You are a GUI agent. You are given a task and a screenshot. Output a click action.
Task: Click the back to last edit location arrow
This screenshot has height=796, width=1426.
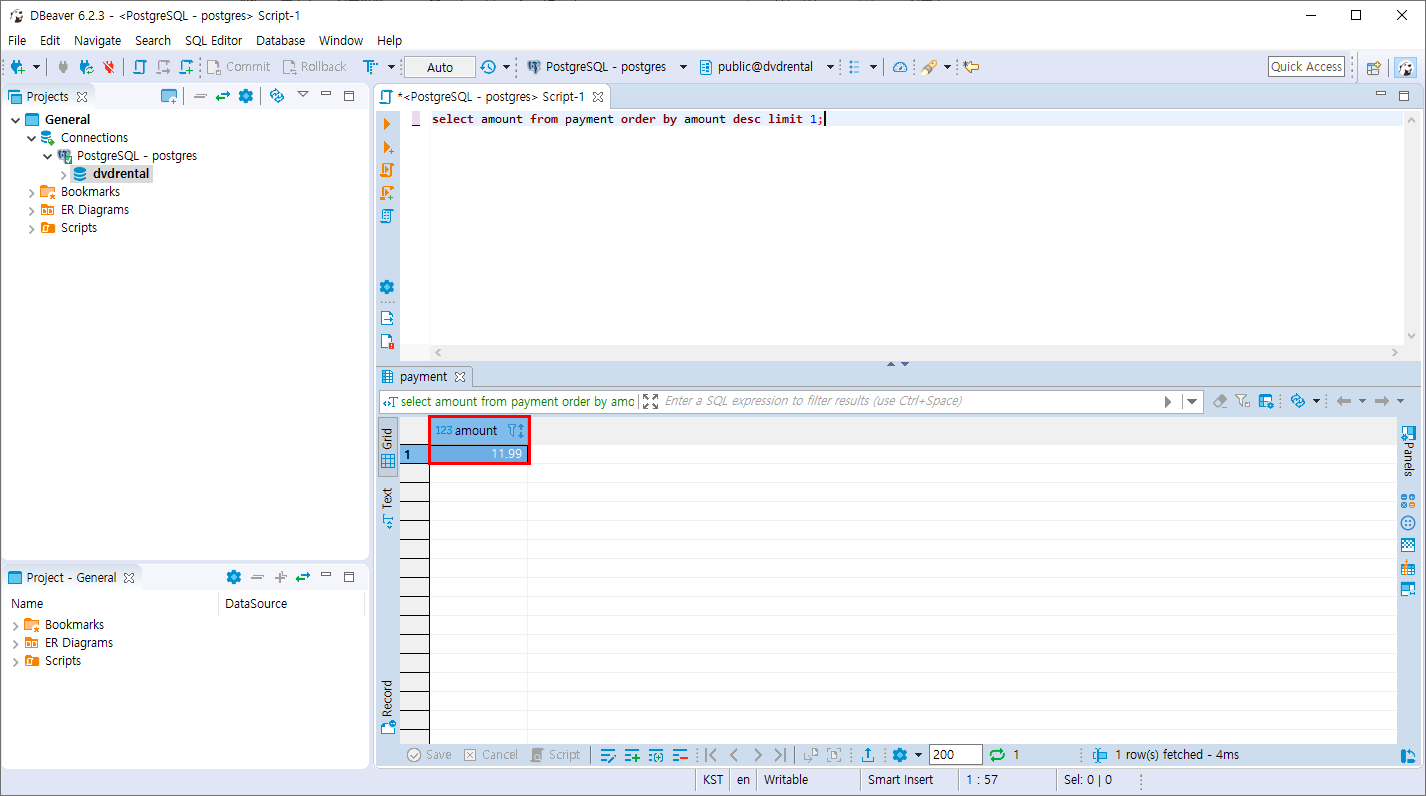click(971, 67)
